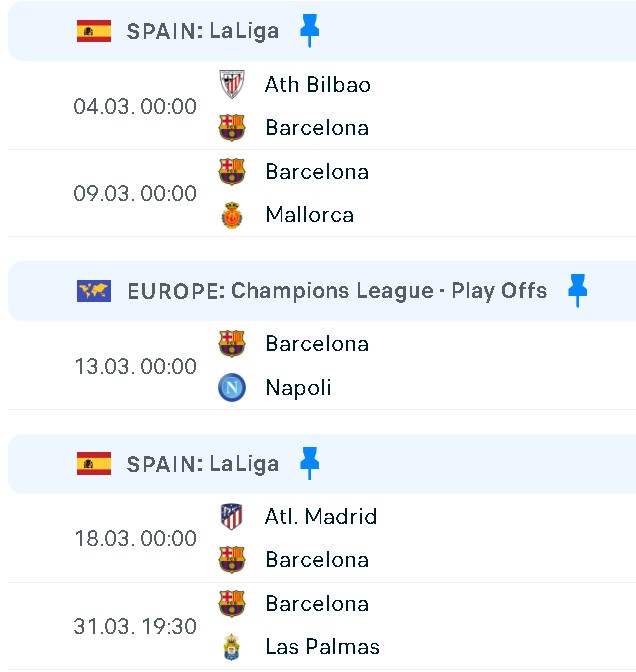Click the Europe map icon beside Champions League
The height and width of the screenshot is (672, 636).
click(94, 291)
